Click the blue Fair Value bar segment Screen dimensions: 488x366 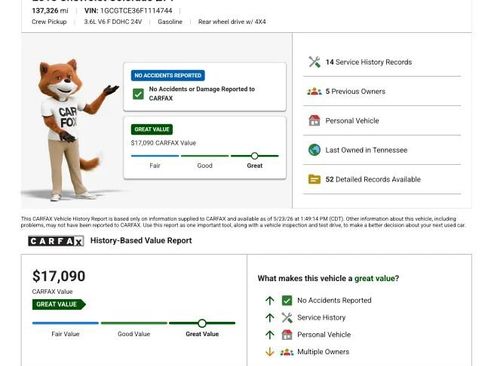click(x=65, y=323)
